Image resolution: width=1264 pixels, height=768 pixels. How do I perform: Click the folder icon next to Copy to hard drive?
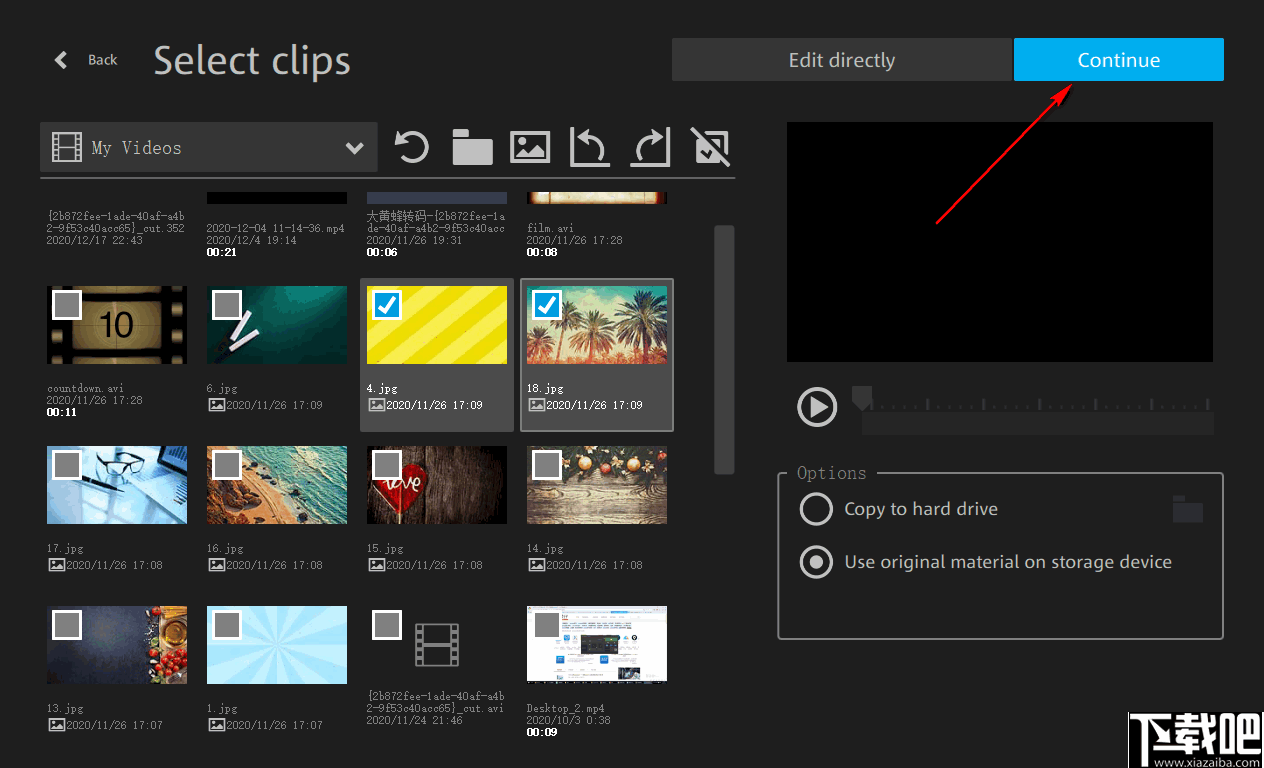1187,509
